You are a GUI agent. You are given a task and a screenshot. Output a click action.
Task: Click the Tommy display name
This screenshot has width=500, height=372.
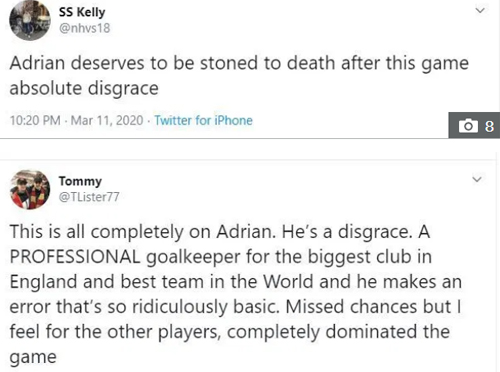coord(80,181)
